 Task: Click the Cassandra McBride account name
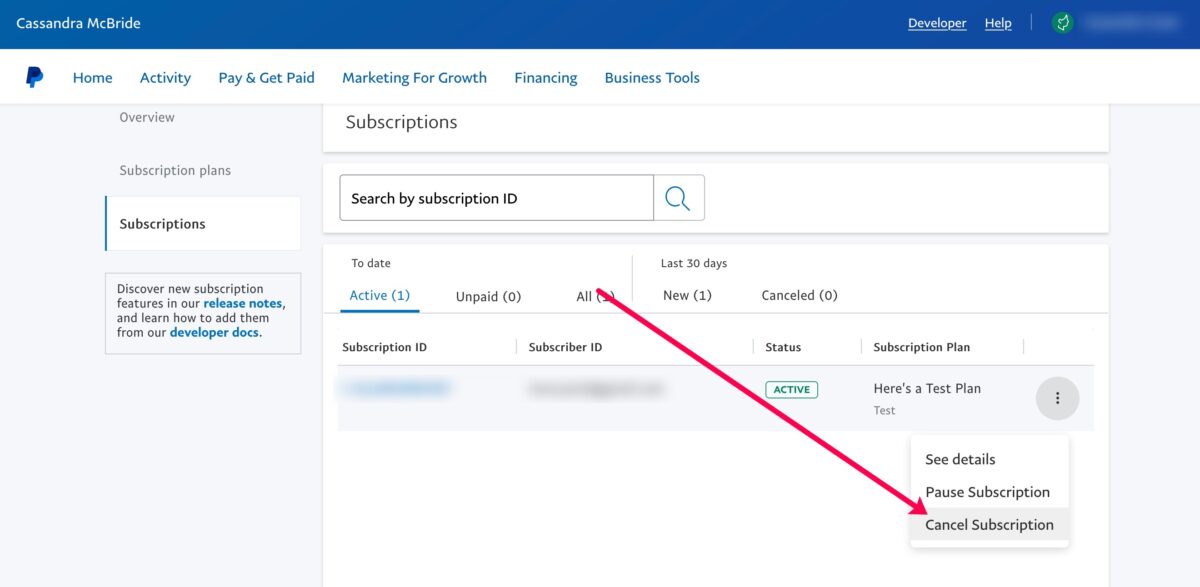click(78, 23)
